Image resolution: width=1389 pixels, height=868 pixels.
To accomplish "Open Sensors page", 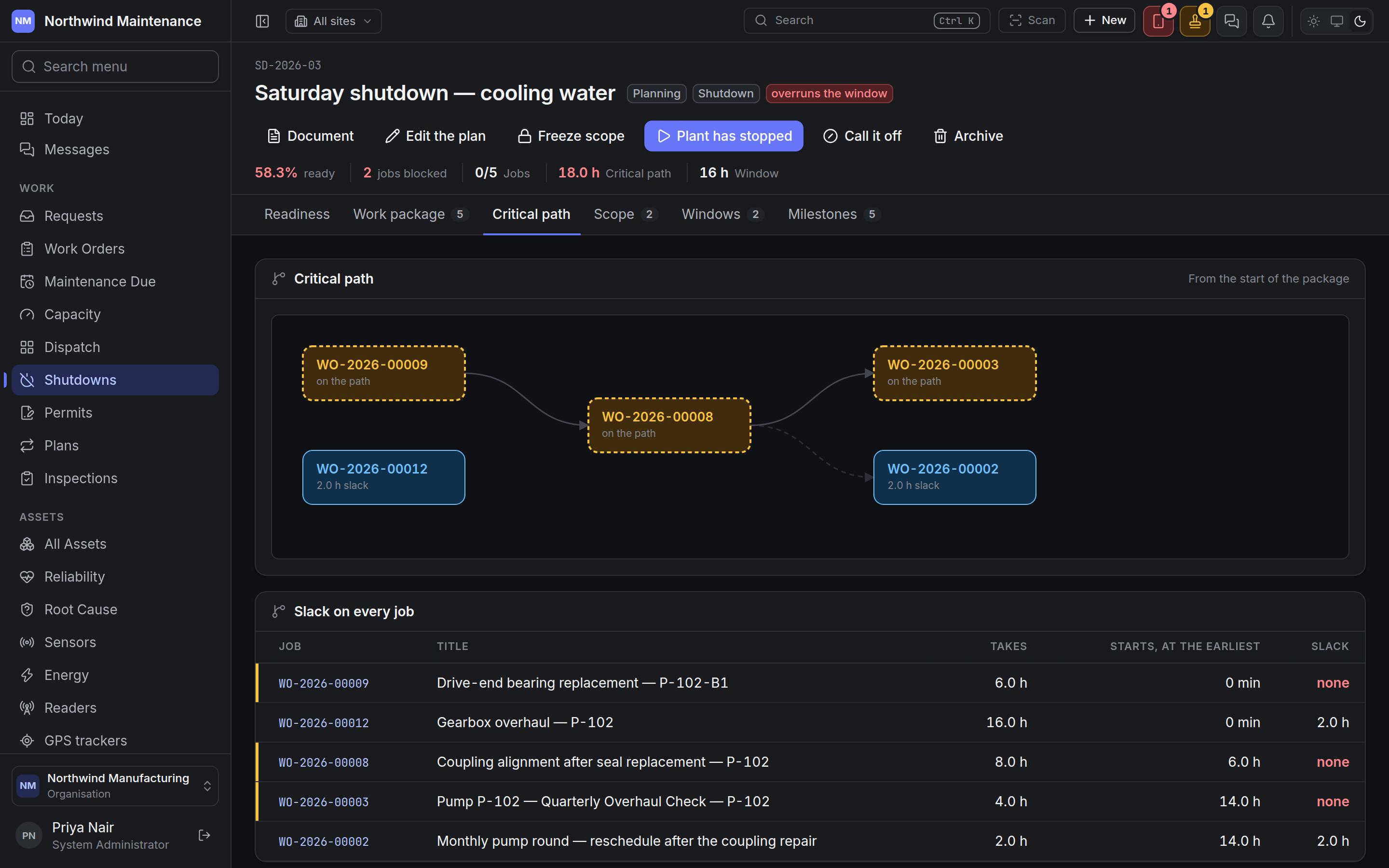I will [115, 642].
